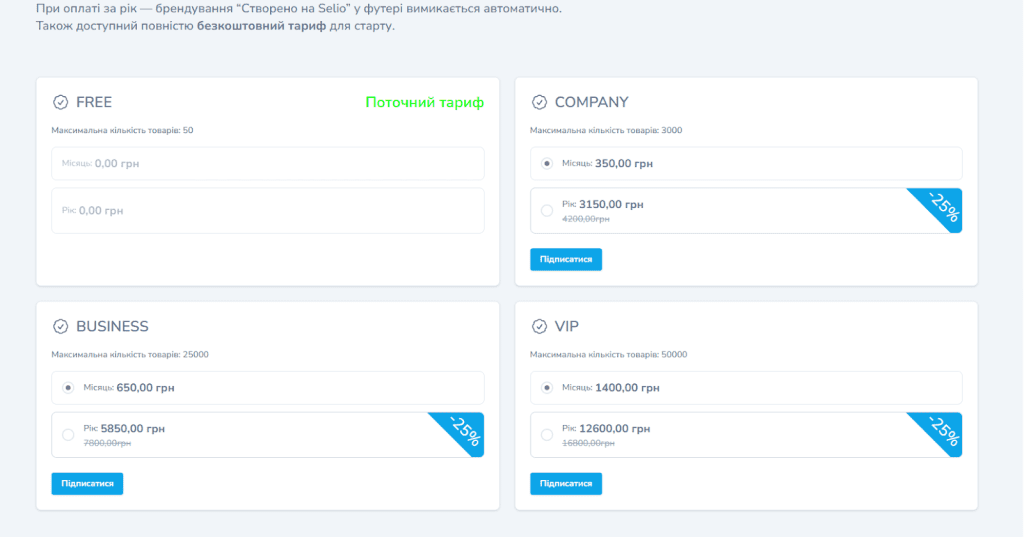The height and width of the screenshot is (537, 1024).
Task: Select VIP monthly 1400,00 грн radio
Action: click(x=546, y=387)
